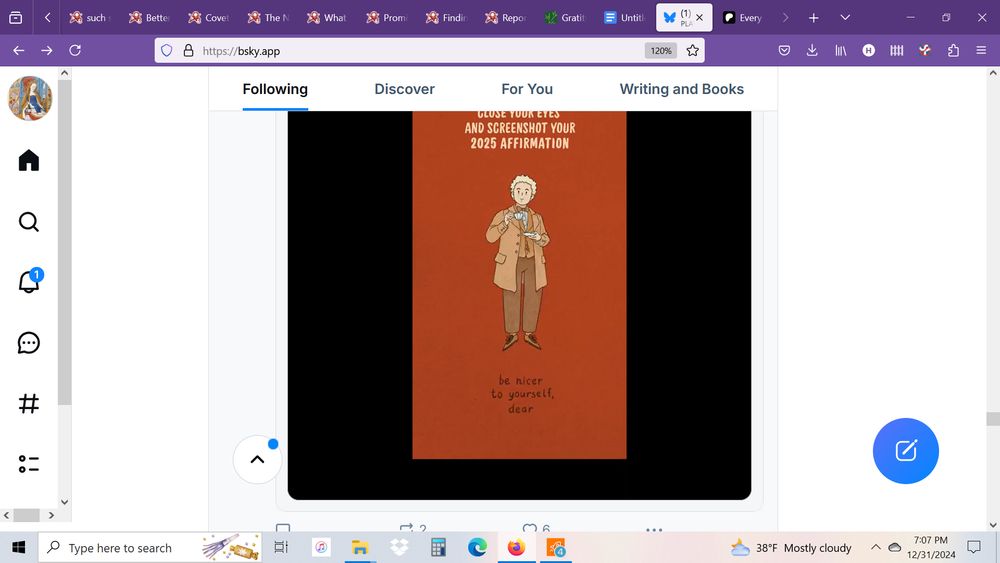Open Windows notification center icon
The width and height of the screenshot is (1000, 563).
[x=974, y=547]
